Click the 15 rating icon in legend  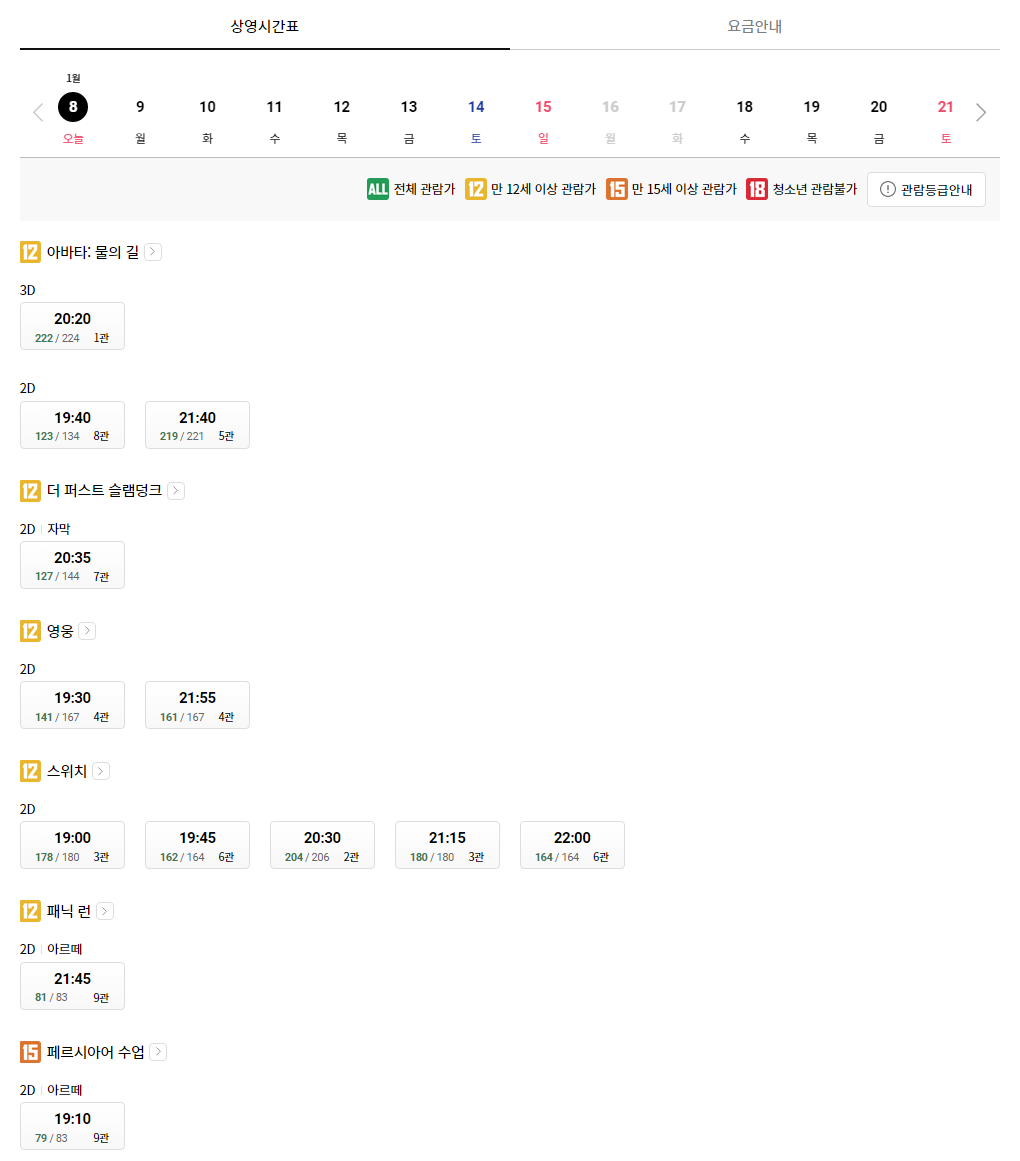click(x=617, y=189)
